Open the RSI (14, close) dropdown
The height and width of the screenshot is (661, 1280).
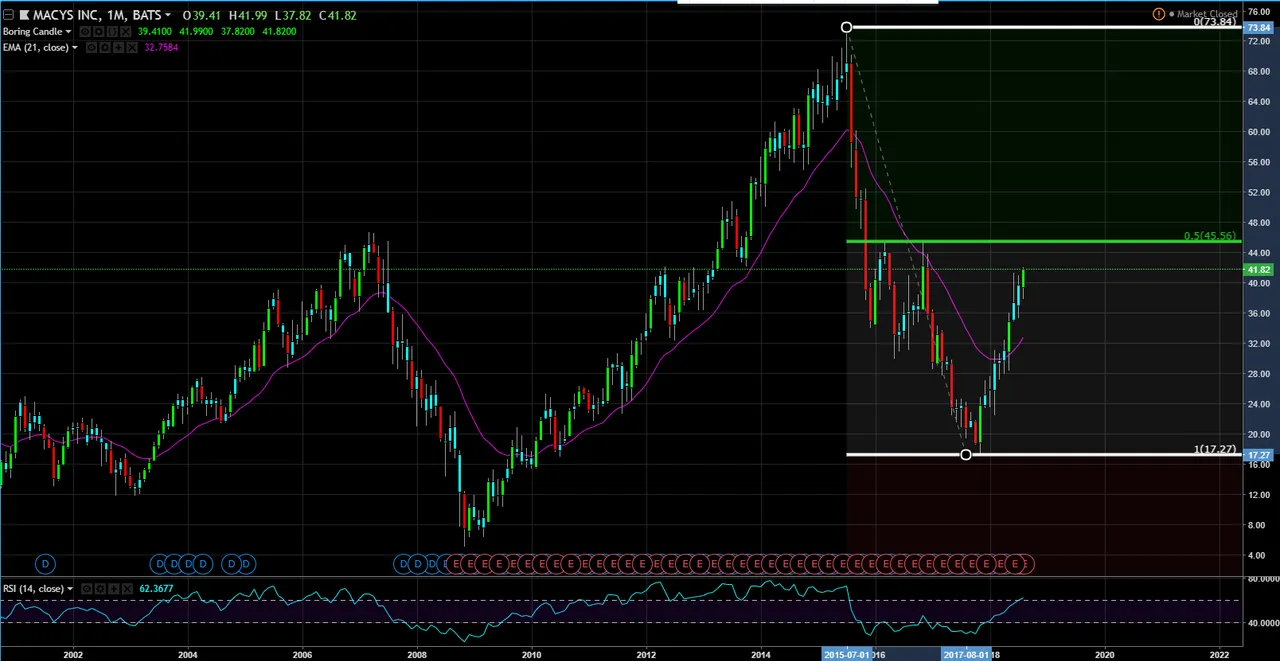[x=69, y=589]
